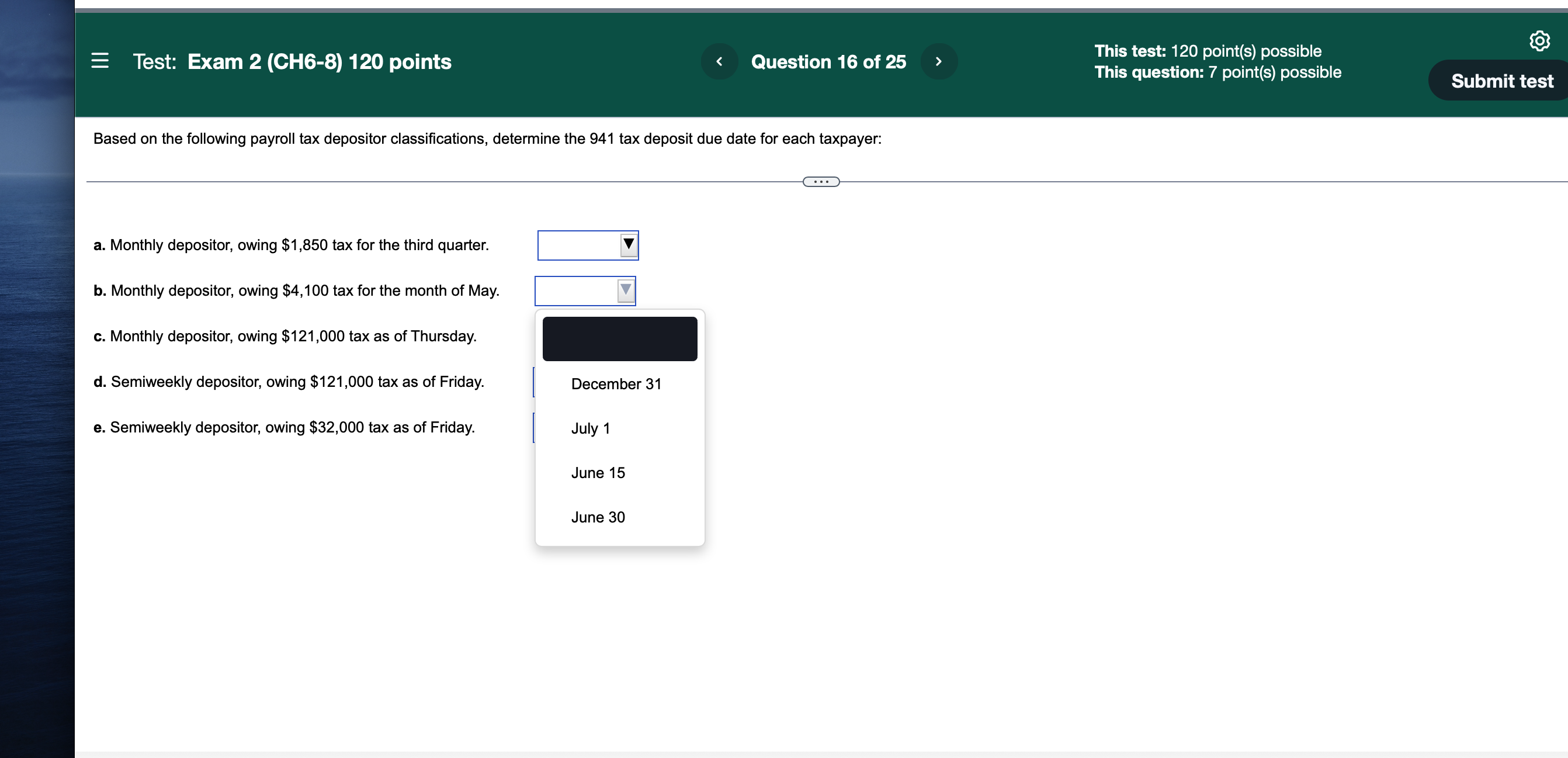Choose July 1 from the dropdown list
Viewport: 1568px width, 758px height.
coord(590,428)
